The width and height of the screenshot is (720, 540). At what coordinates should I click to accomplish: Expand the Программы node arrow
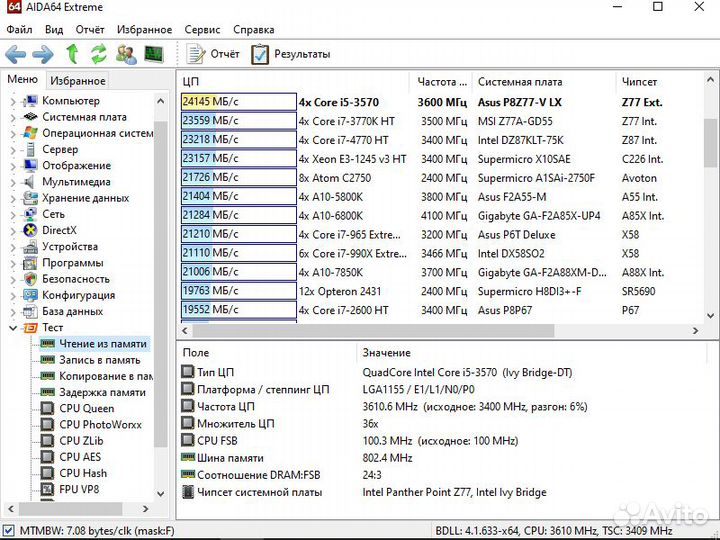[x=13, y=263]
